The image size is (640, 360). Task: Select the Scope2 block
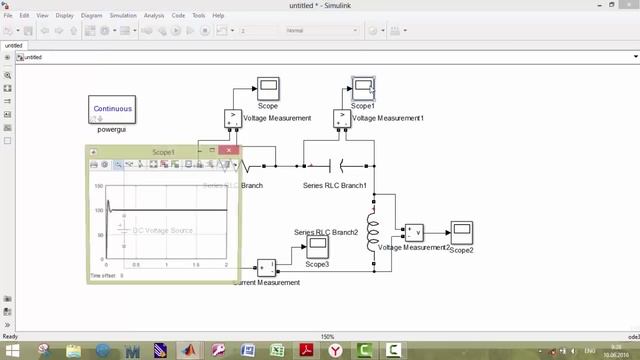pos(462,233)
